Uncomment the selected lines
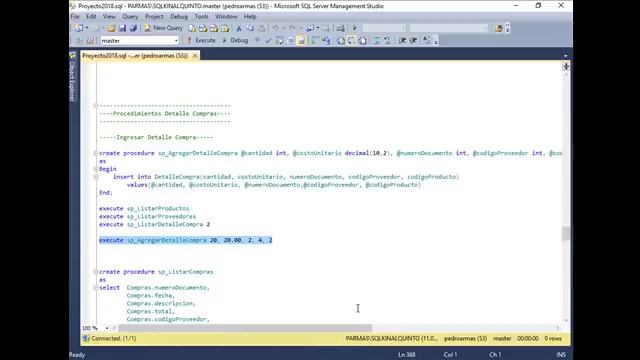The image size is (640, 360). coord(387,40)
